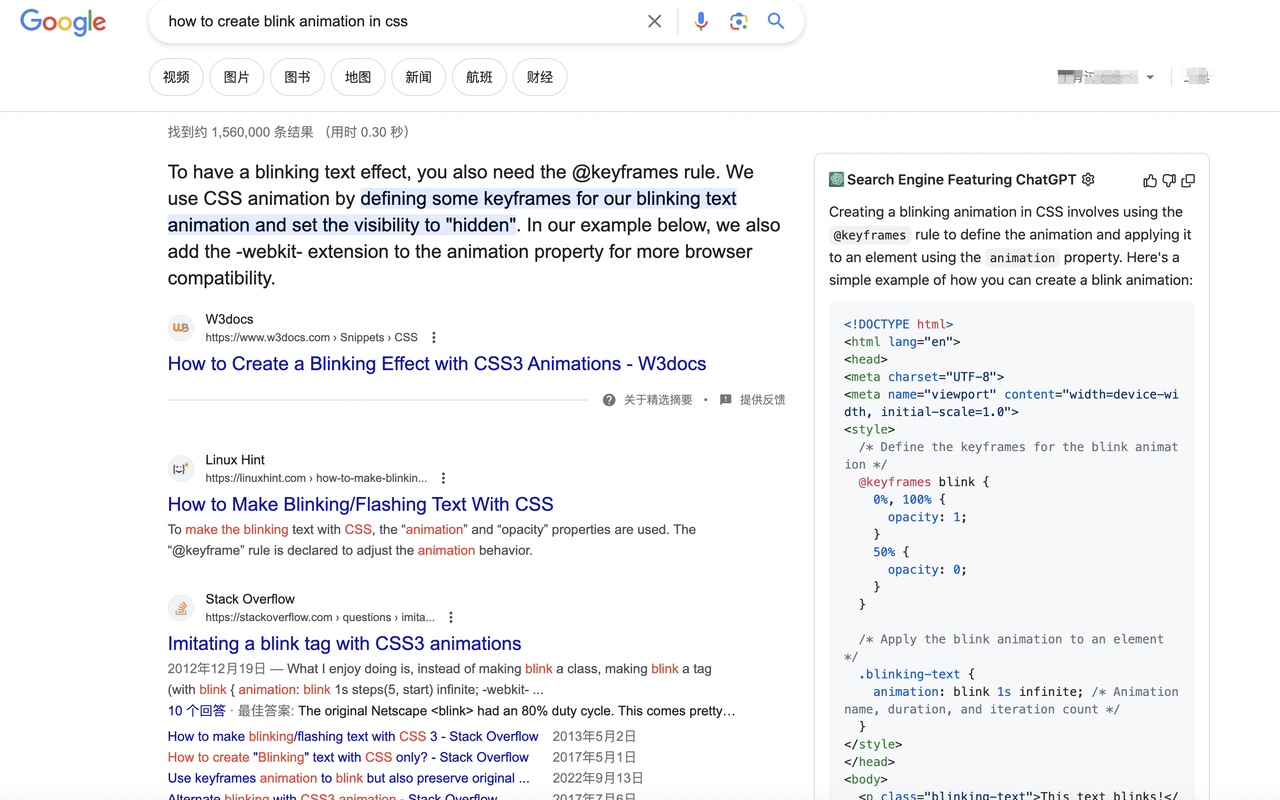Focus the search query input field
Screen dimensions: 1280x800
point(400,21)
